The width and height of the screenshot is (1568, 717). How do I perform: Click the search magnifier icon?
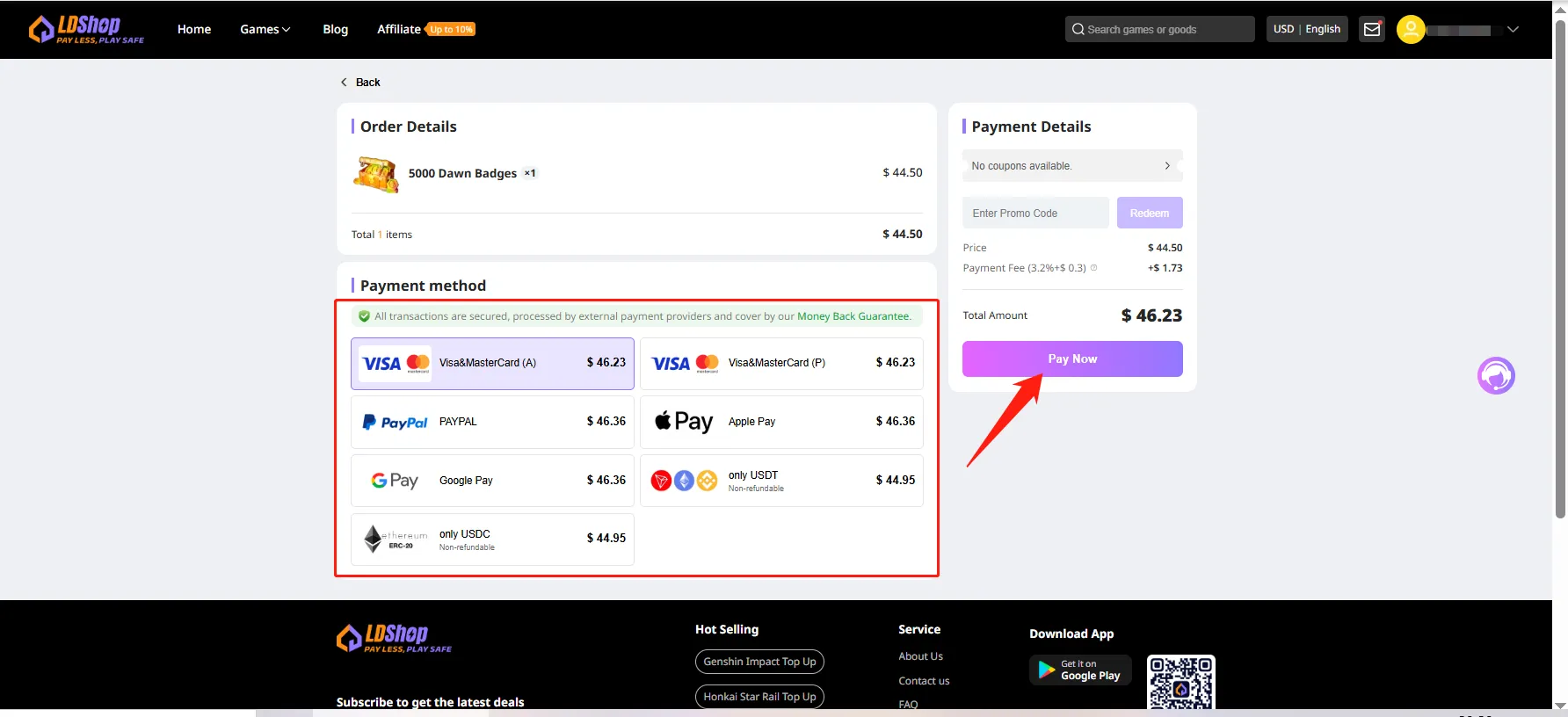[1078, 29]
